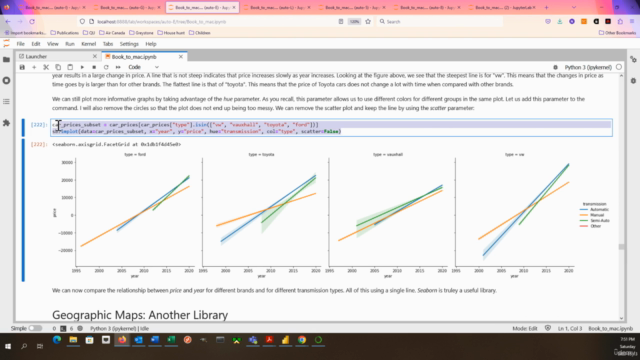
Task: Open the debugger bug icon on right sidebar
Action: coord(633,81)
